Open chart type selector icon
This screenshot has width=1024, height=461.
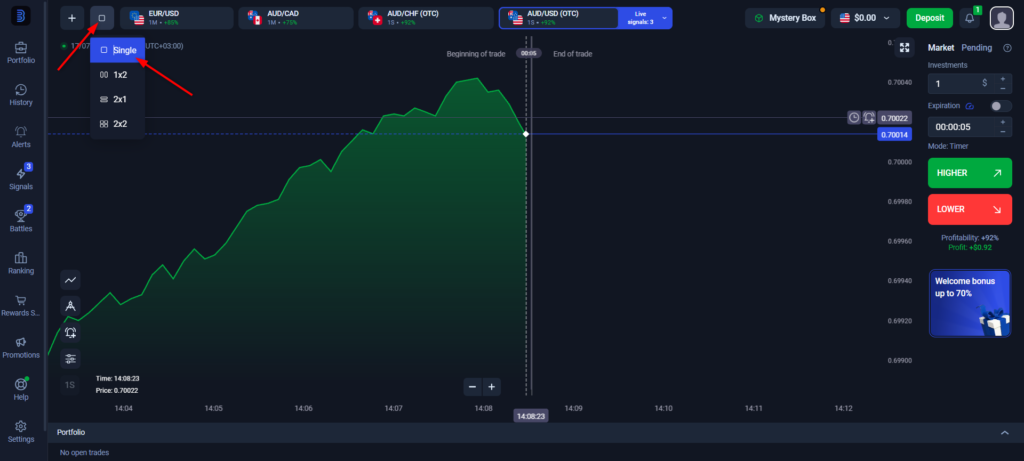point(71,280)
